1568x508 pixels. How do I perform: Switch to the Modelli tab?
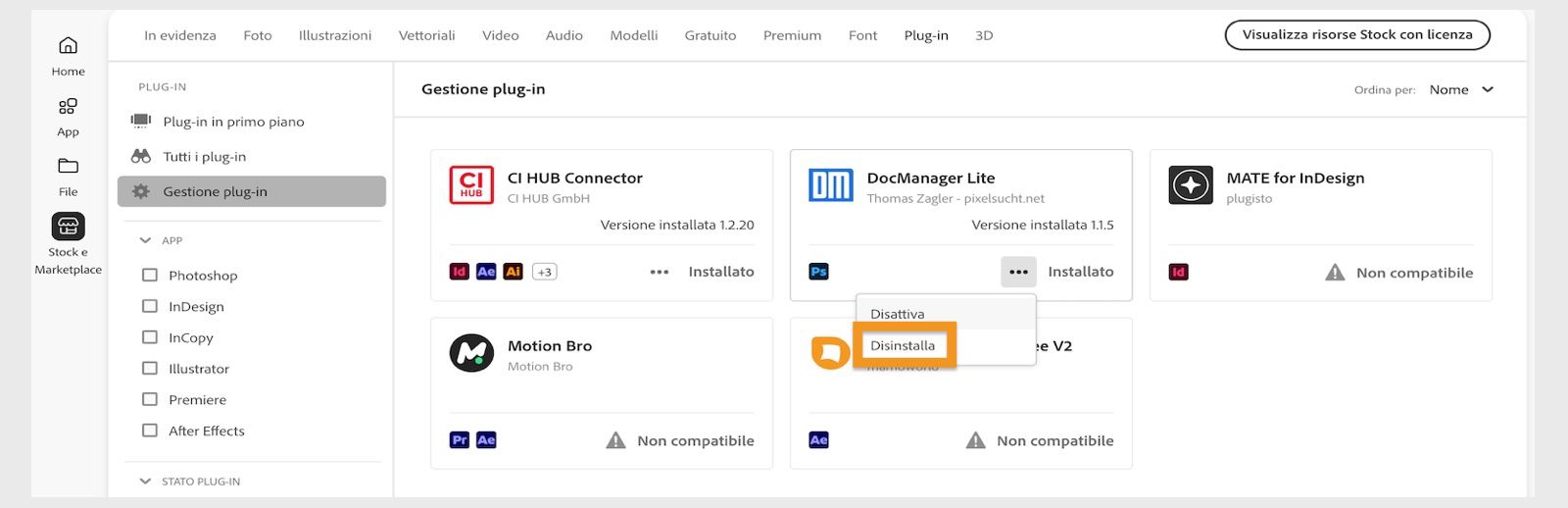click(634, 35)
